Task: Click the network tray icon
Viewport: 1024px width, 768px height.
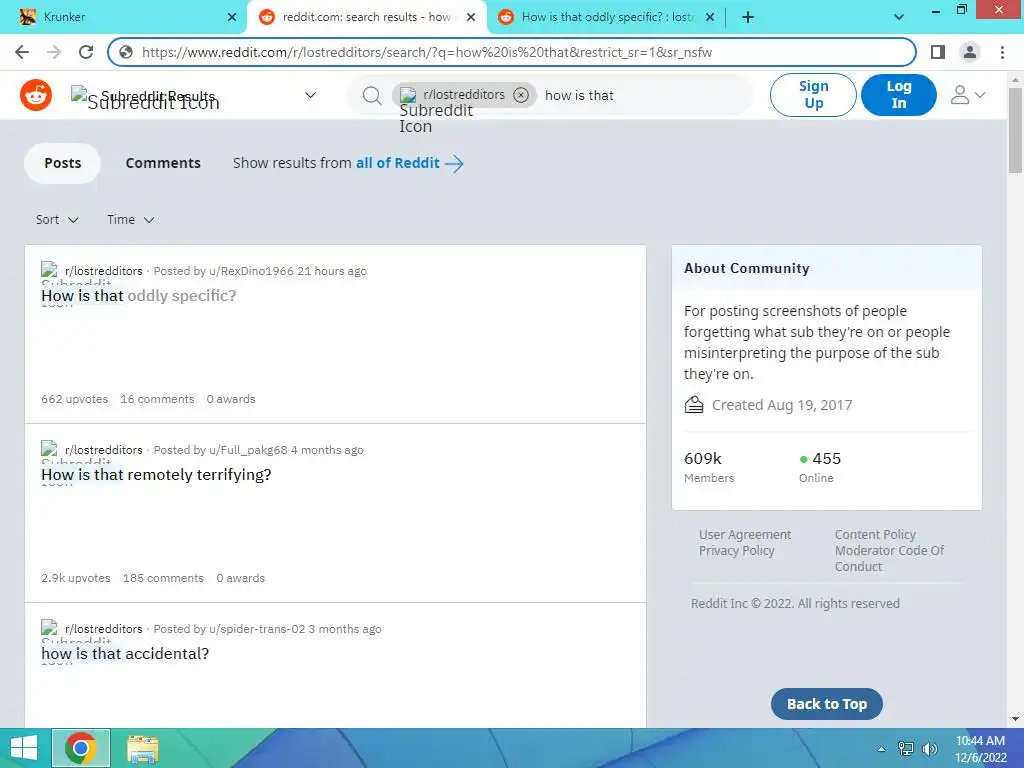Action: click(x=906, y=749)
